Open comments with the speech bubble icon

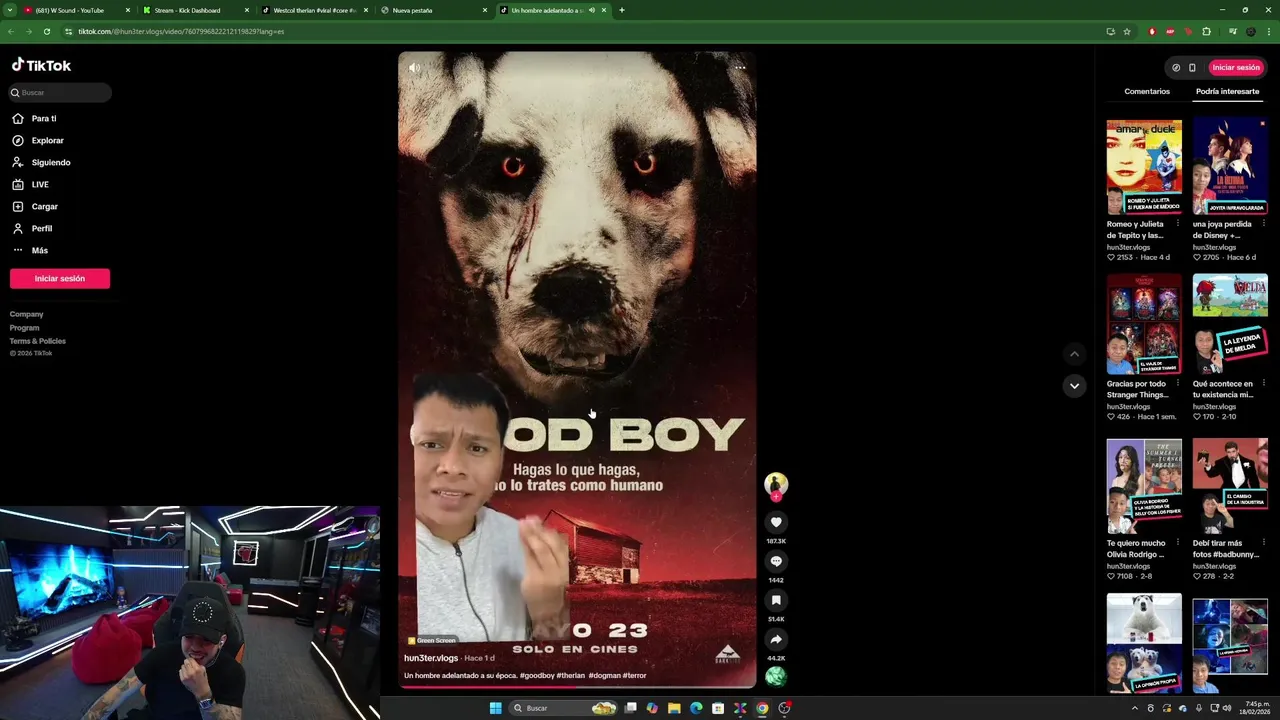point(776,561)
